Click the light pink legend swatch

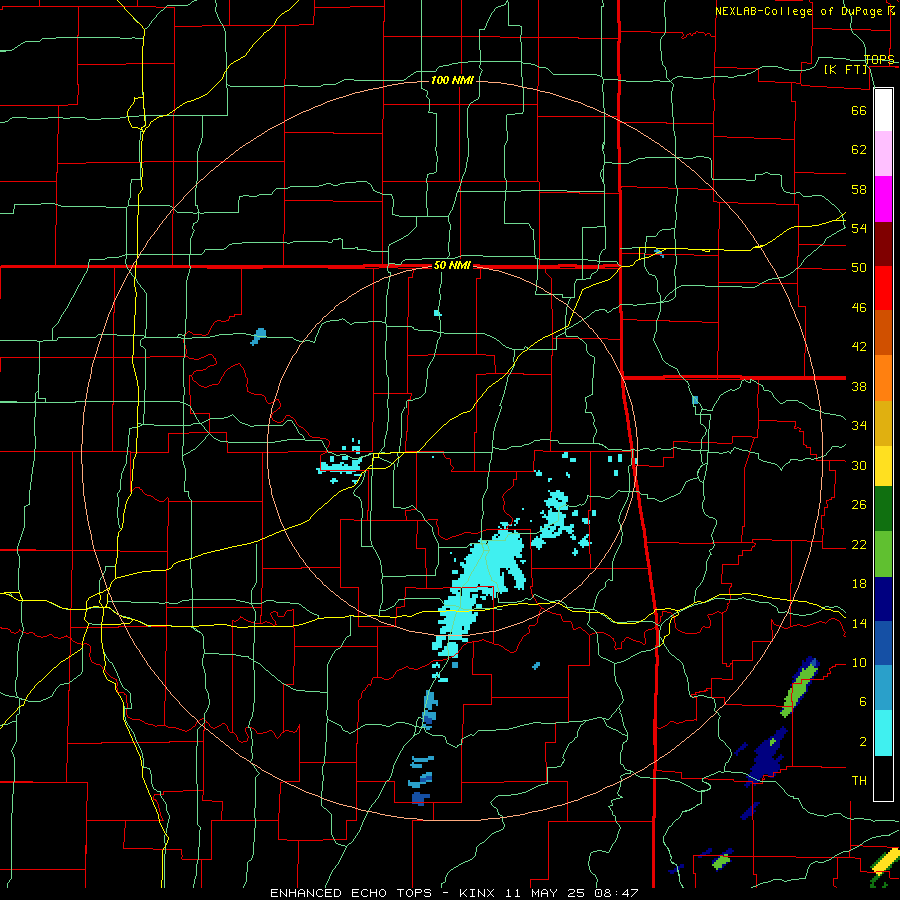coord(883,153)
